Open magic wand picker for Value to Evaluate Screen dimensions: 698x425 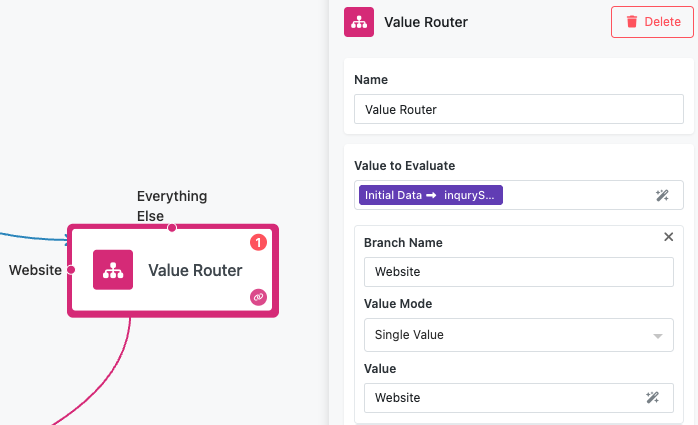[x=662, y=196]
